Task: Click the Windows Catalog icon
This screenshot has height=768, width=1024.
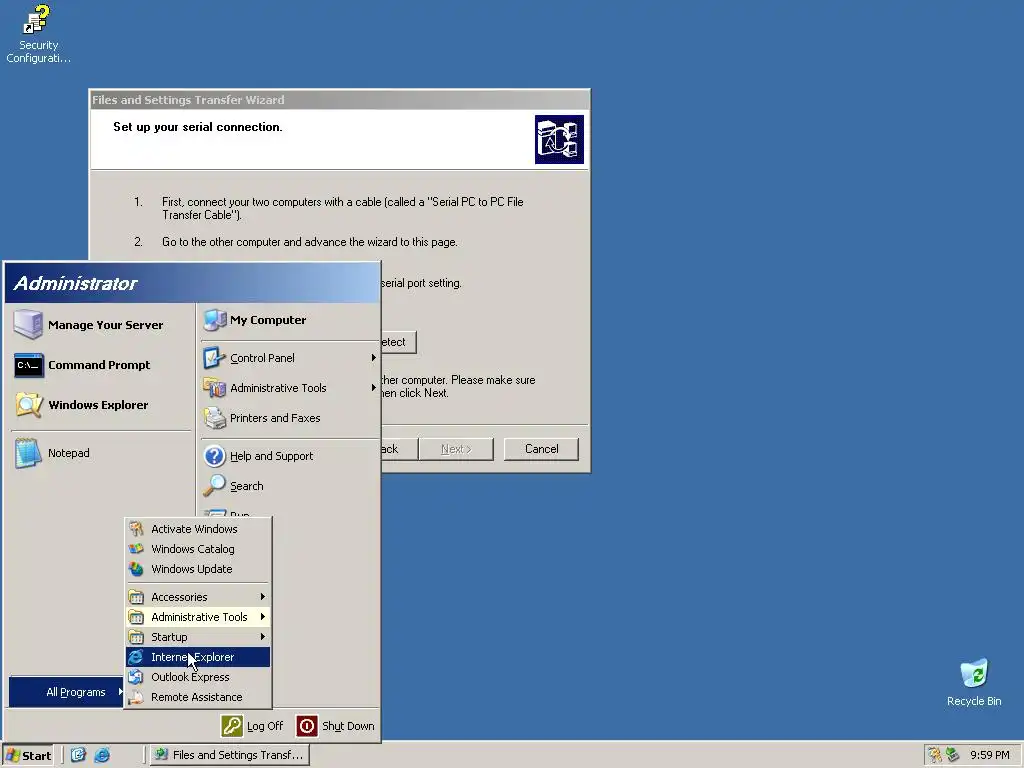Action: pyautogui.click(x=136, y=549)
